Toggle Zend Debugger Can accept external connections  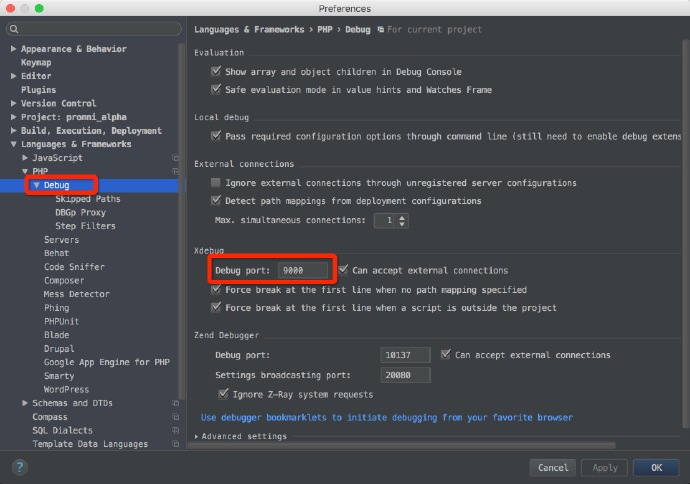(445, 354)
